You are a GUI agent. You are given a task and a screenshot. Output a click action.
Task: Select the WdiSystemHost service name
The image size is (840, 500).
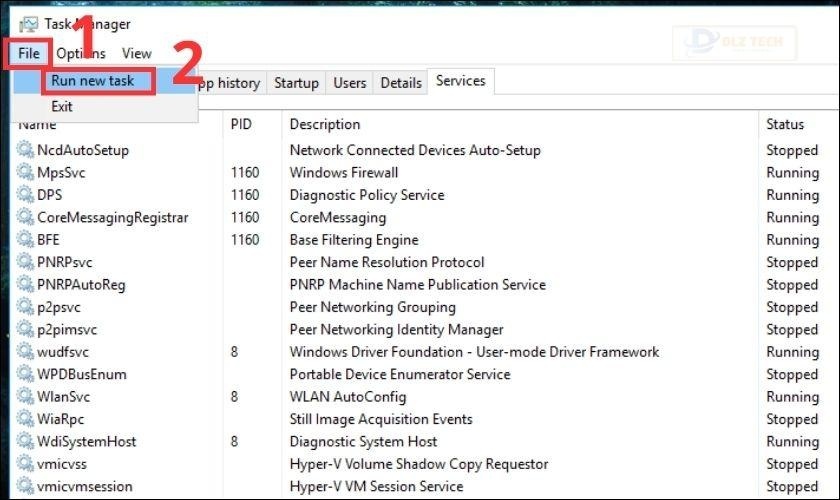(86, 442)
